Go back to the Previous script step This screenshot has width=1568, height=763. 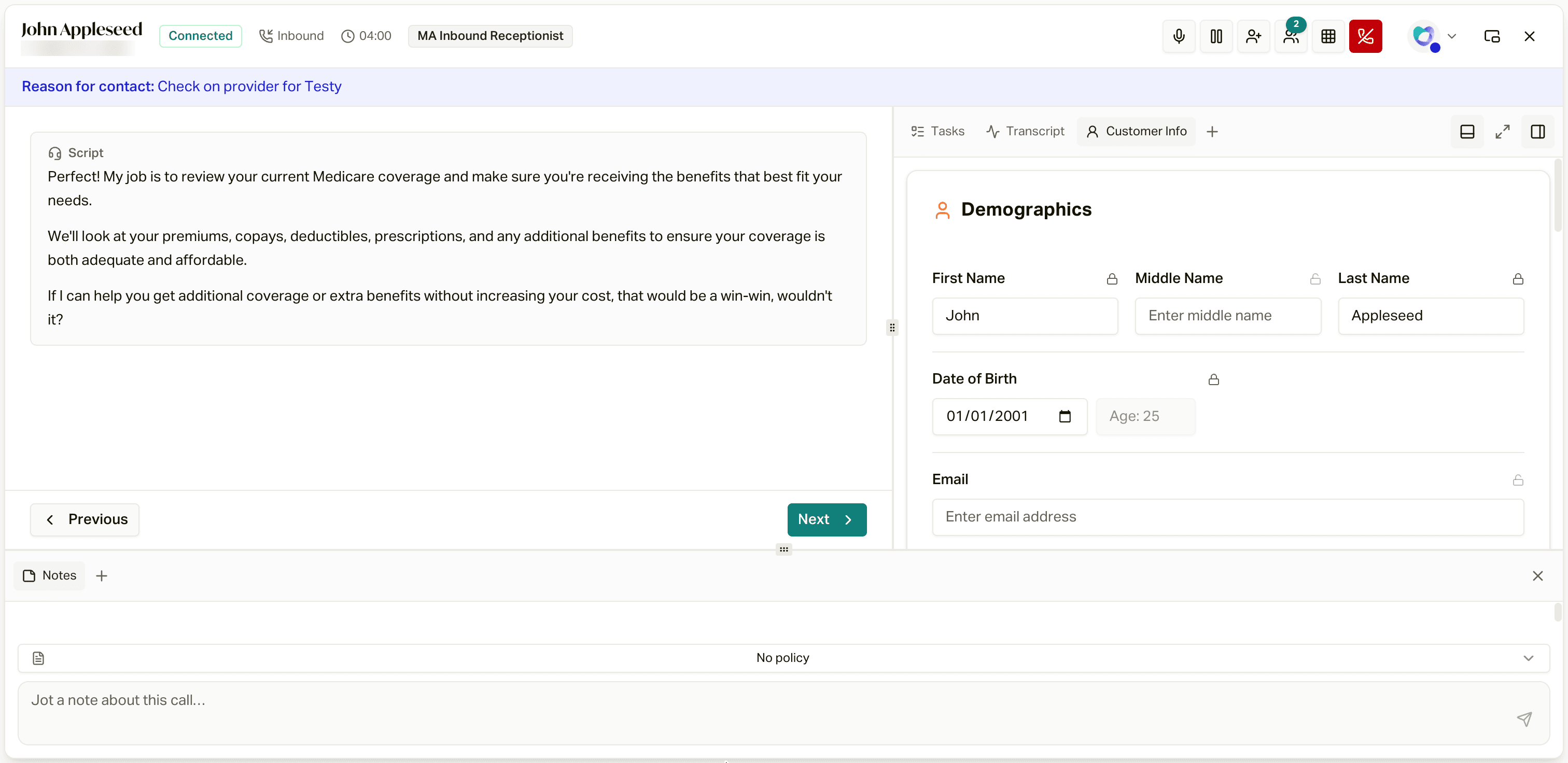click(x=85, y=519)
